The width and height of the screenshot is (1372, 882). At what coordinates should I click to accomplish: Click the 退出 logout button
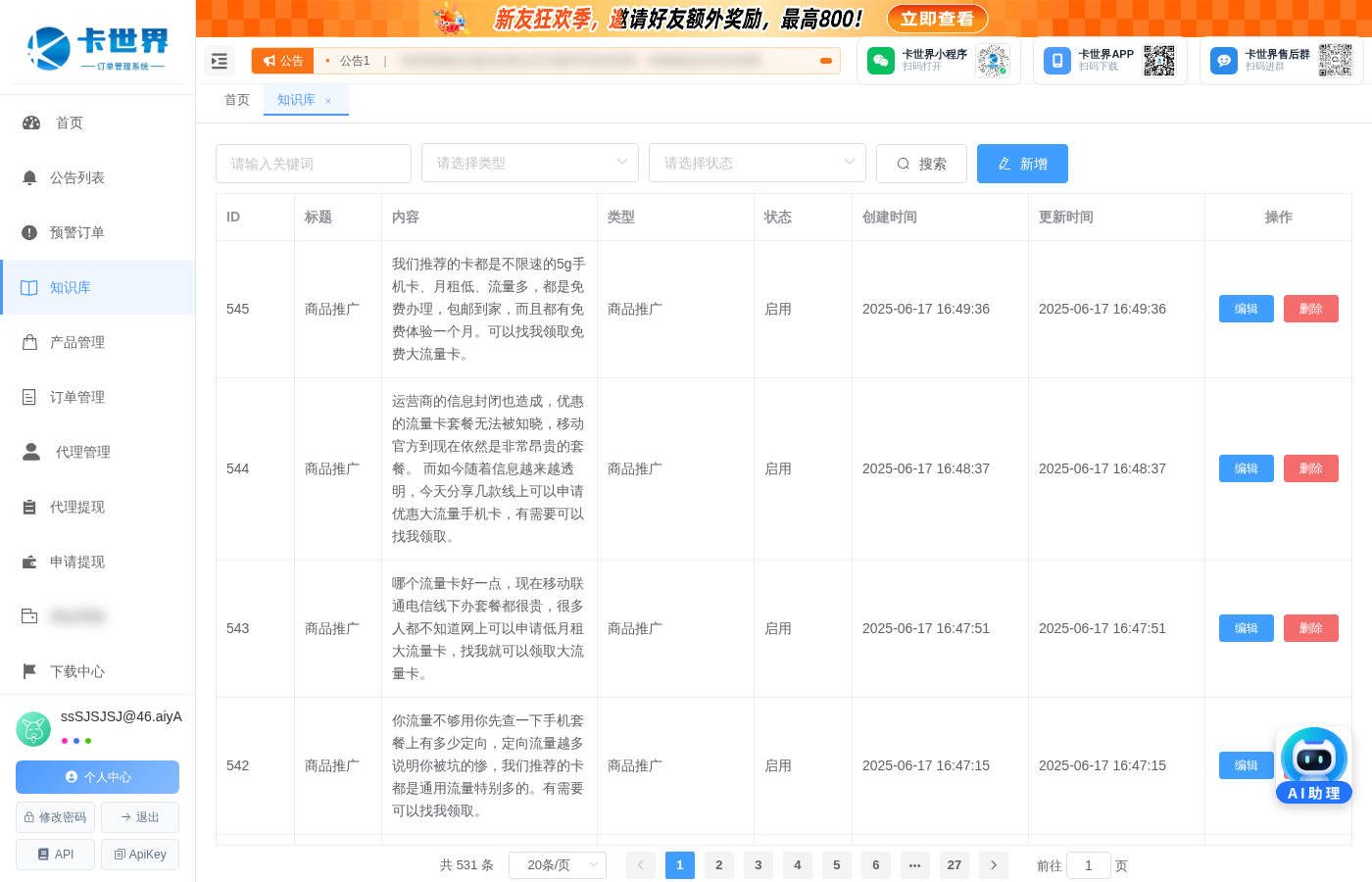coord(140,817)
